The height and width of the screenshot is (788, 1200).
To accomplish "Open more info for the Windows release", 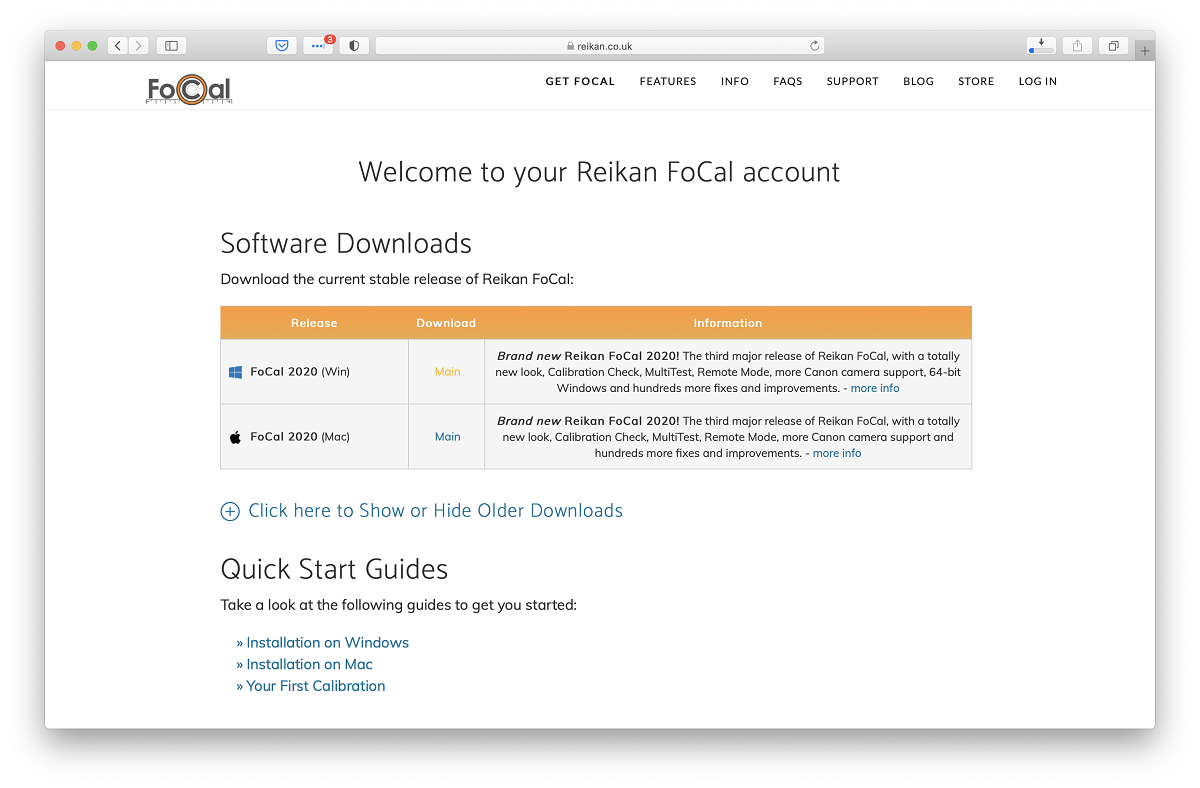I will click(875, 388).
